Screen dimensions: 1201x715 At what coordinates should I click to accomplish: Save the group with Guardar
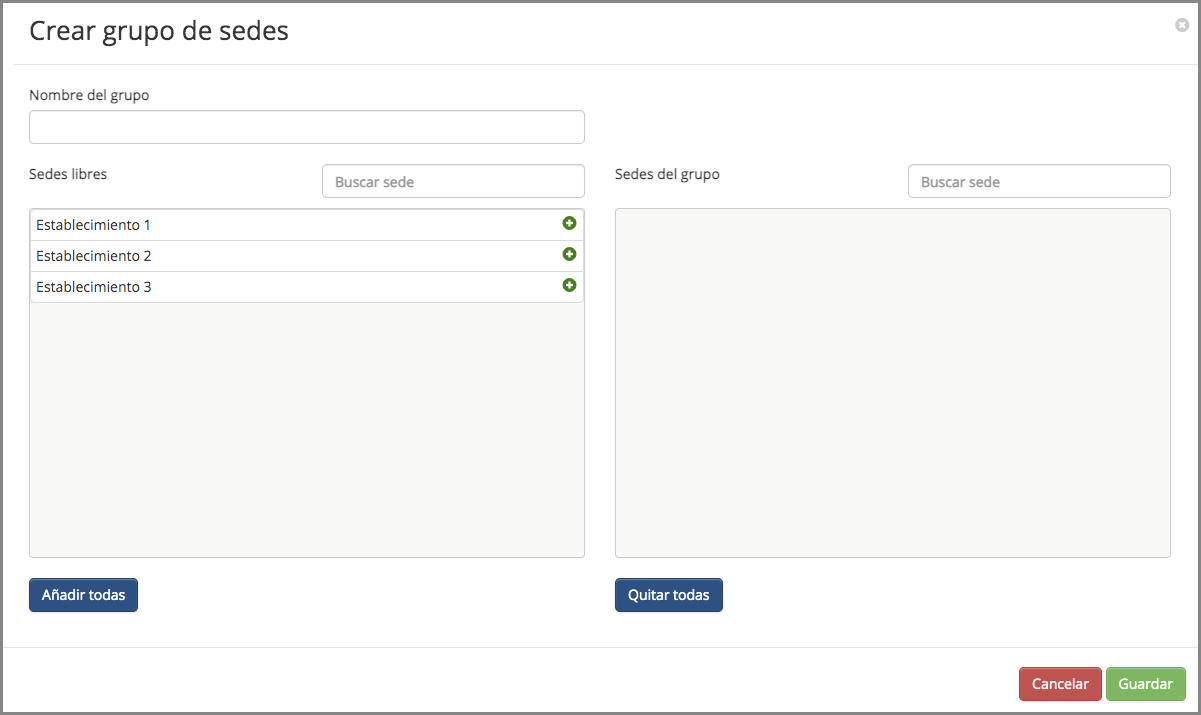point(1145,684)
